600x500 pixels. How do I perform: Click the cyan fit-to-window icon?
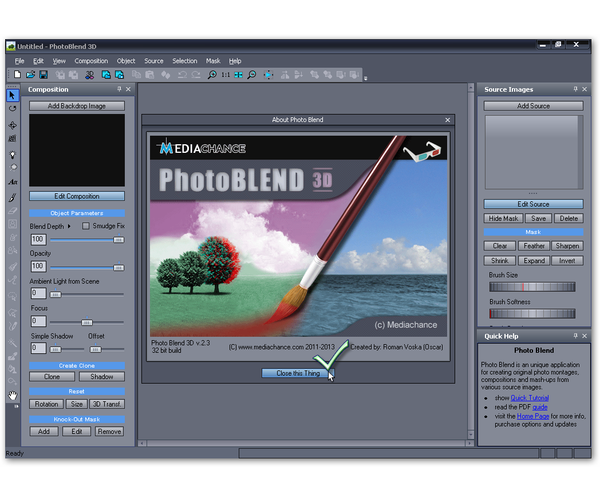[x=238, y=75]
